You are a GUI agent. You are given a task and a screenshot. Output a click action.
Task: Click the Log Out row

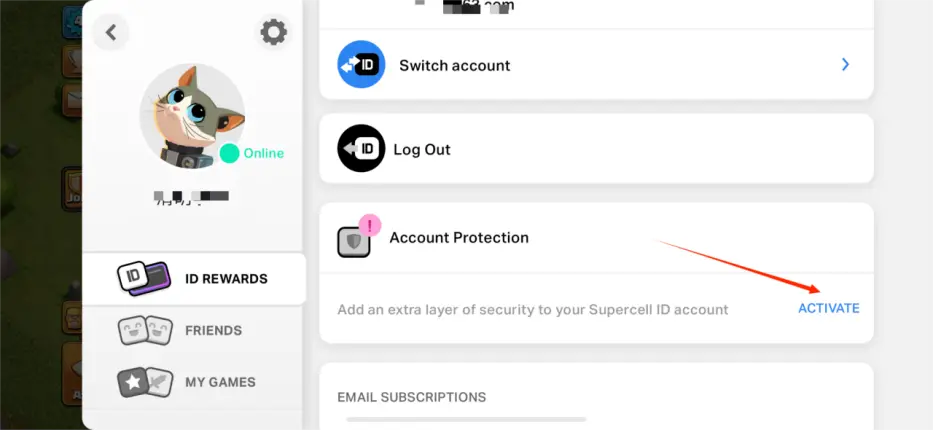(x=596, y=148)
